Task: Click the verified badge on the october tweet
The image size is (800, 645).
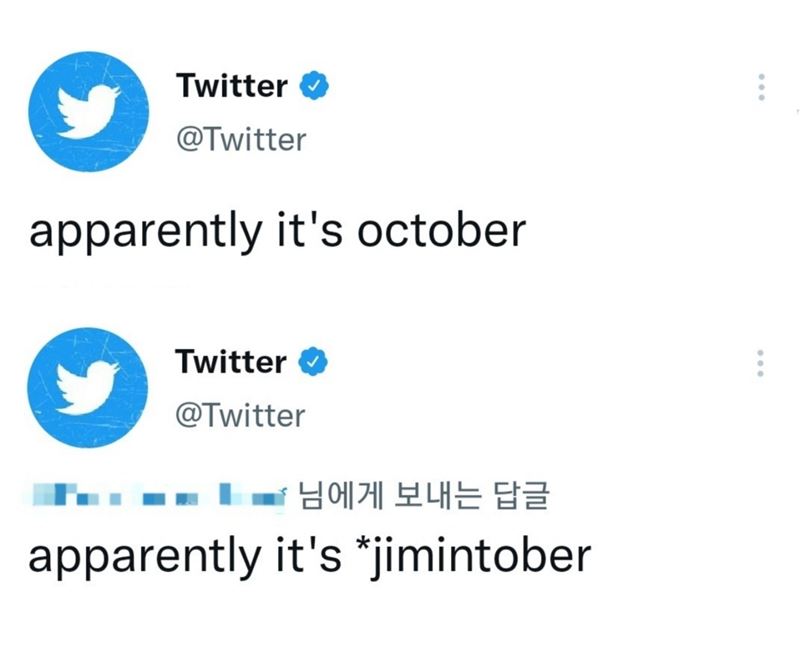Action: click(314, 85)
